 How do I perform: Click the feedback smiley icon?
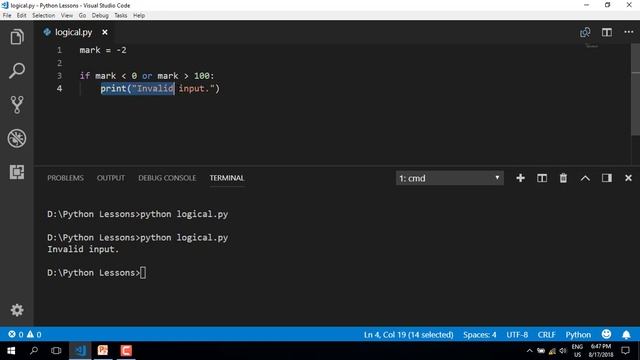coord(607,334)
